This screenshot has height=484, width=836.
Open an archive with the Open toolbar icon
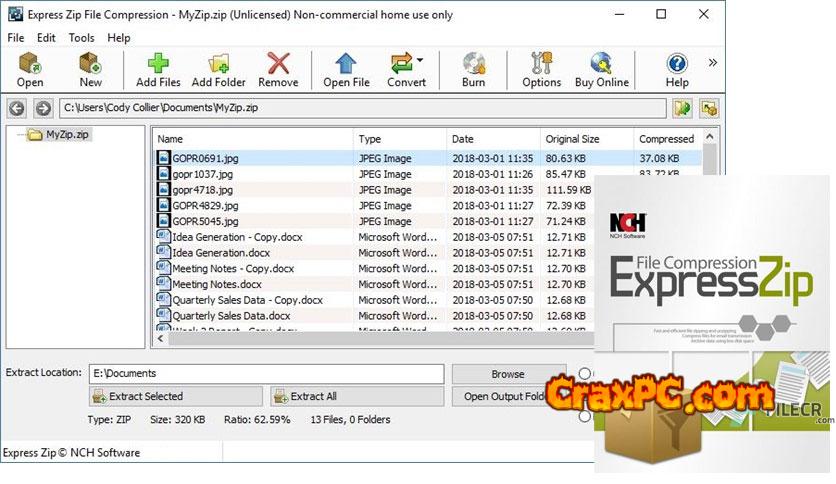(30, 63)
